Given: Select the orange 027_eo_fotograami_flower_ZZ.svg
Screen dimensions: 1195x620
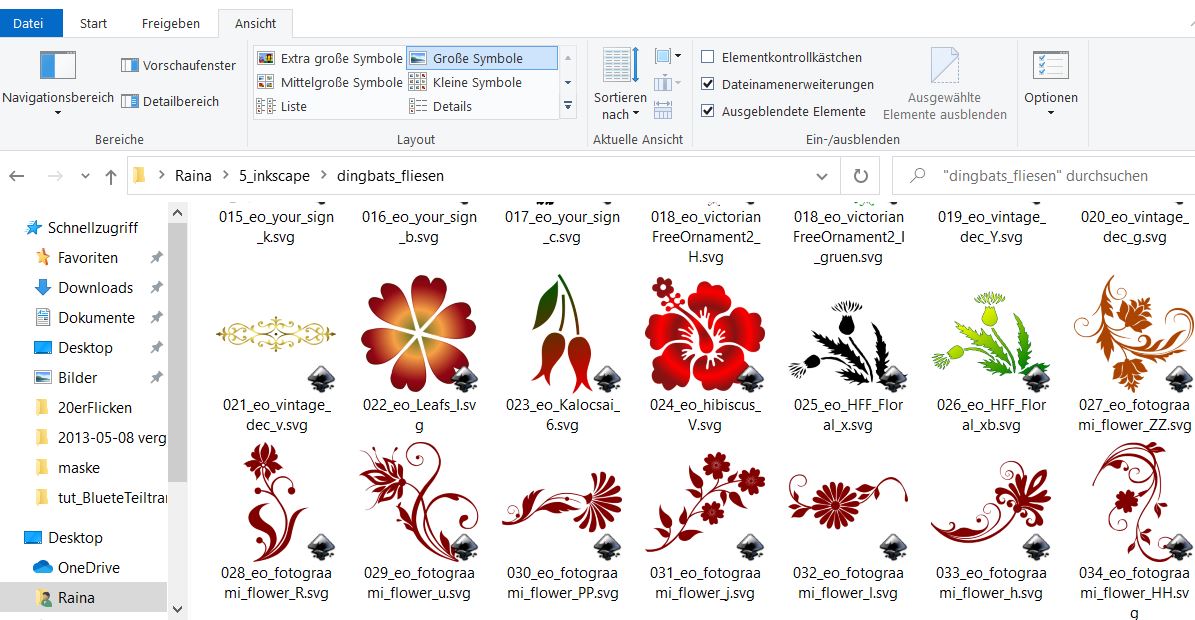Looking at the screenshot, I should click(x=1134, y=333).
